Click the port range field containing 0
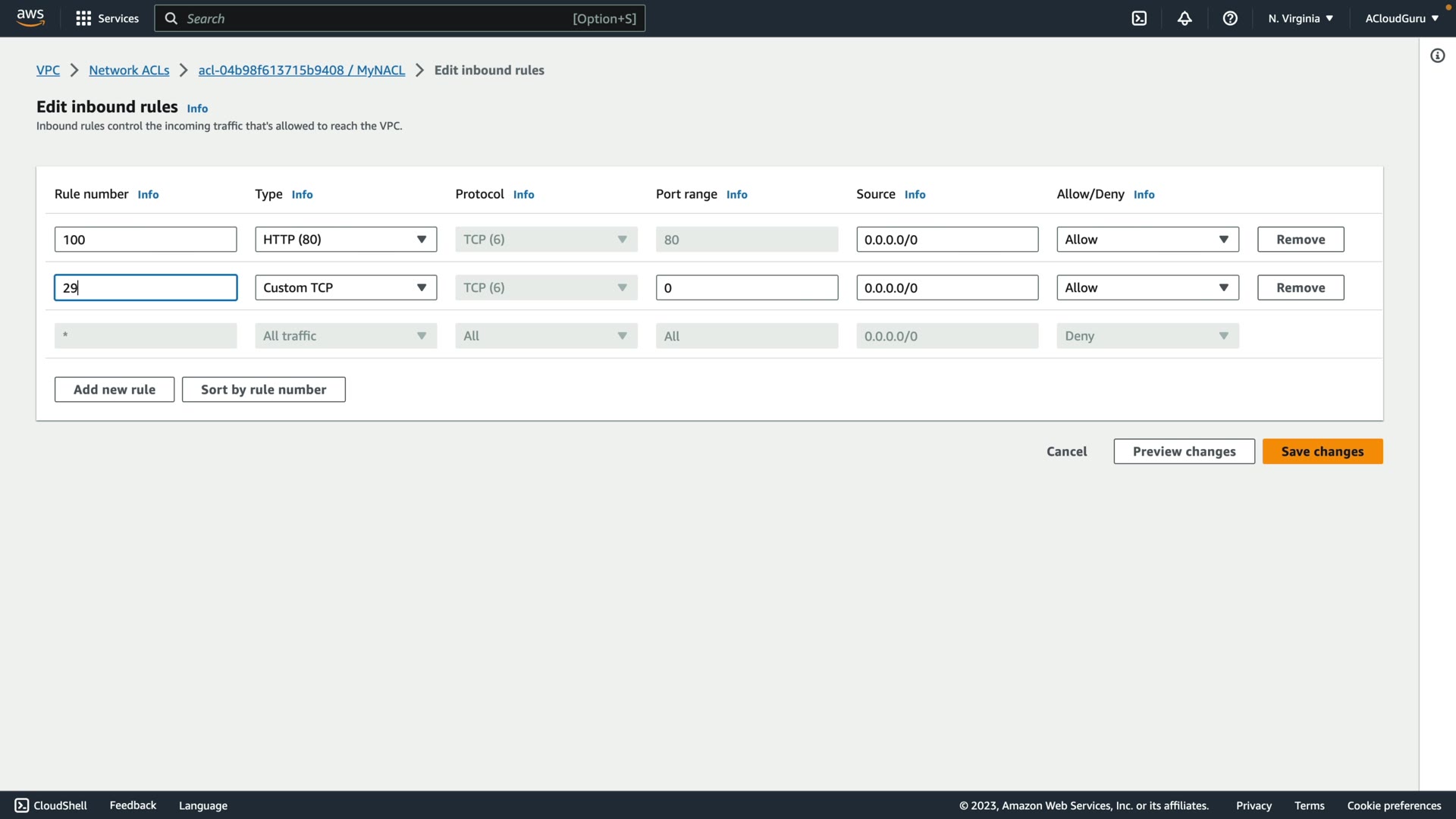The image size is (1456, 819). coord(746,287)
